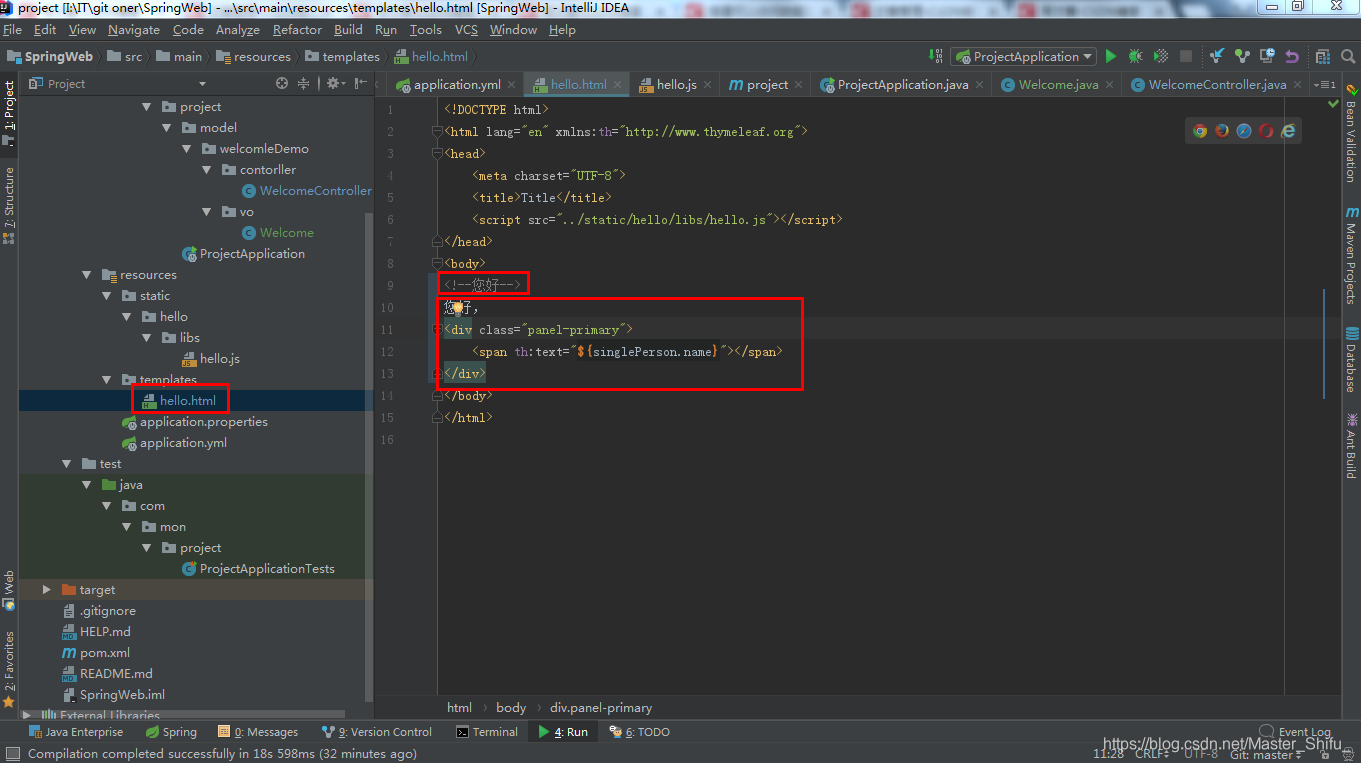Screen dimensions: 1361x763
Task: Collapse the resources folder
Action: (87, 275)
